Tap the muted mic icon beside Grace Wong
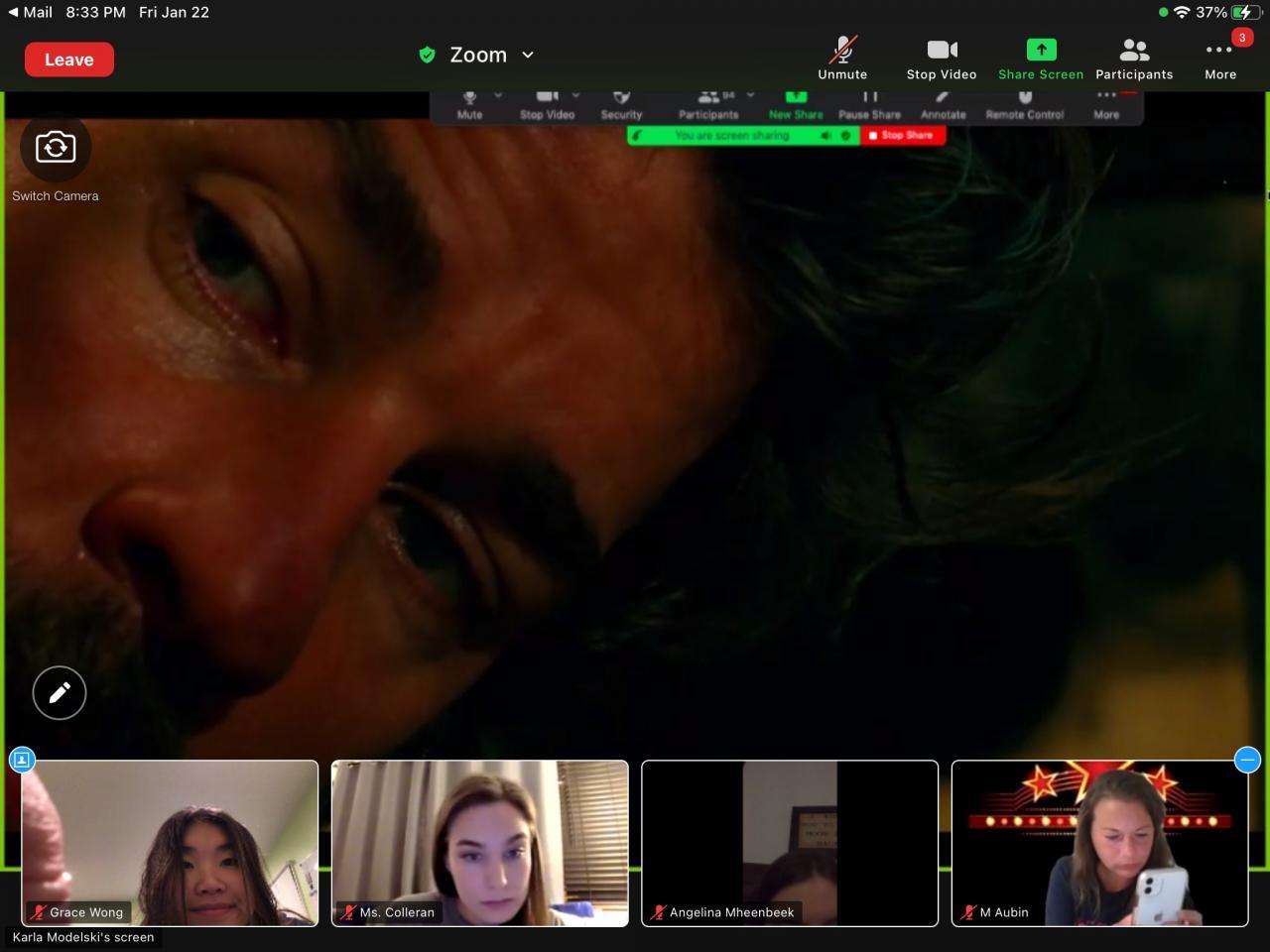This screenshot has height=952, width=1270. tap(38, 912)
